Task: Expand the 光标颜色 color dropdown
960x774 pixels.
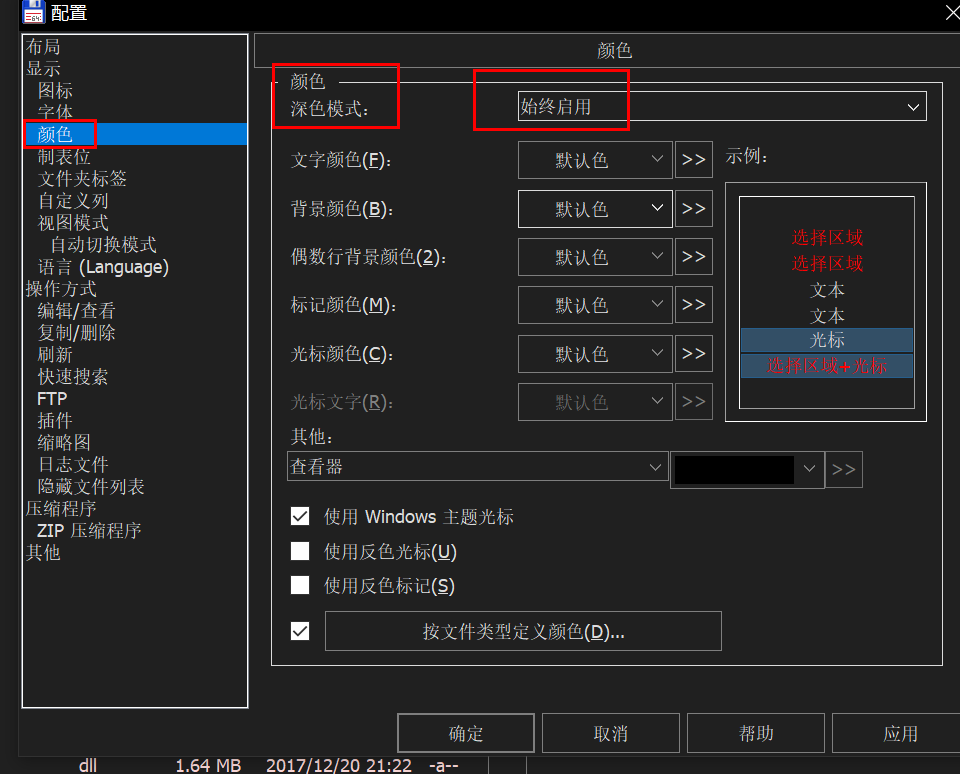Action: click(595, 353)
